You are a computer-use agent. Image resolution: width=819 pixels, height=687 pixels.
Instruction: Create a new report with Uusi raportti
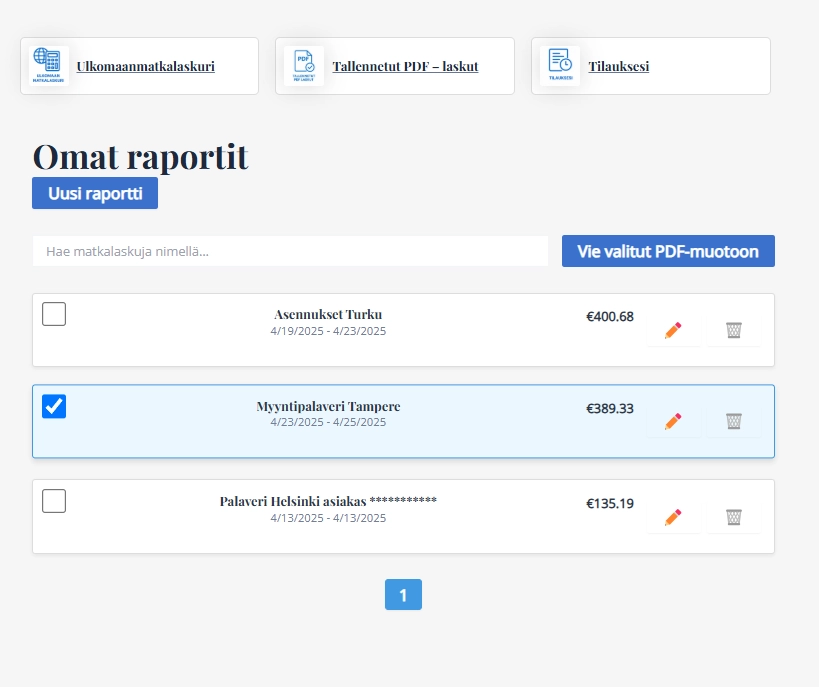pos(95,193)
